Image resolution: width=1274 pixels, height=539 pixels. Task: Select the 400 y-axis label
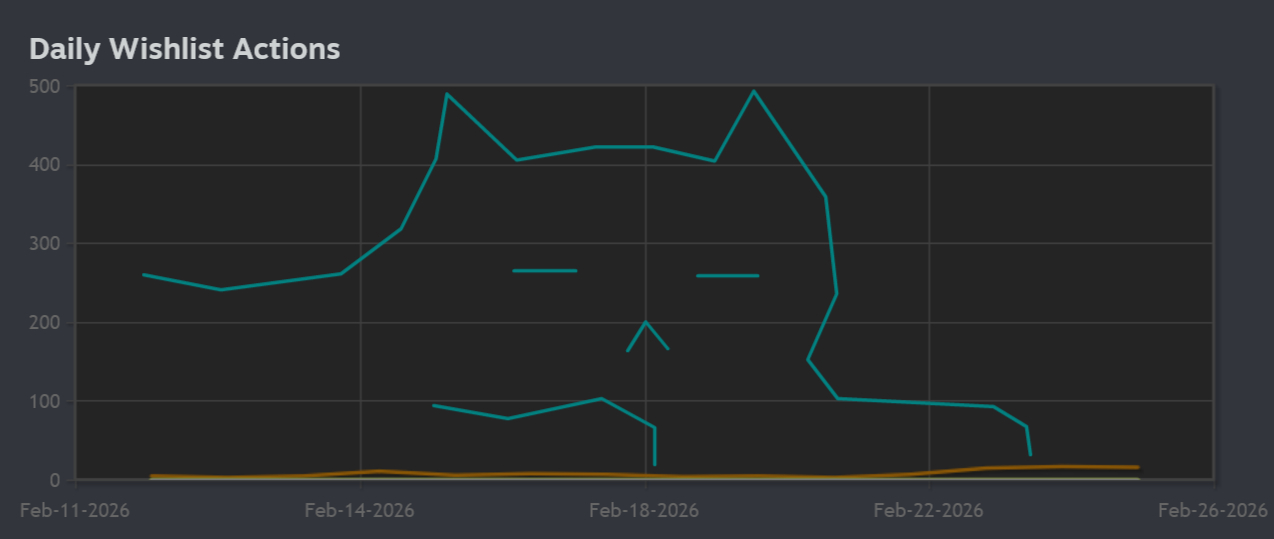point(45,165)
